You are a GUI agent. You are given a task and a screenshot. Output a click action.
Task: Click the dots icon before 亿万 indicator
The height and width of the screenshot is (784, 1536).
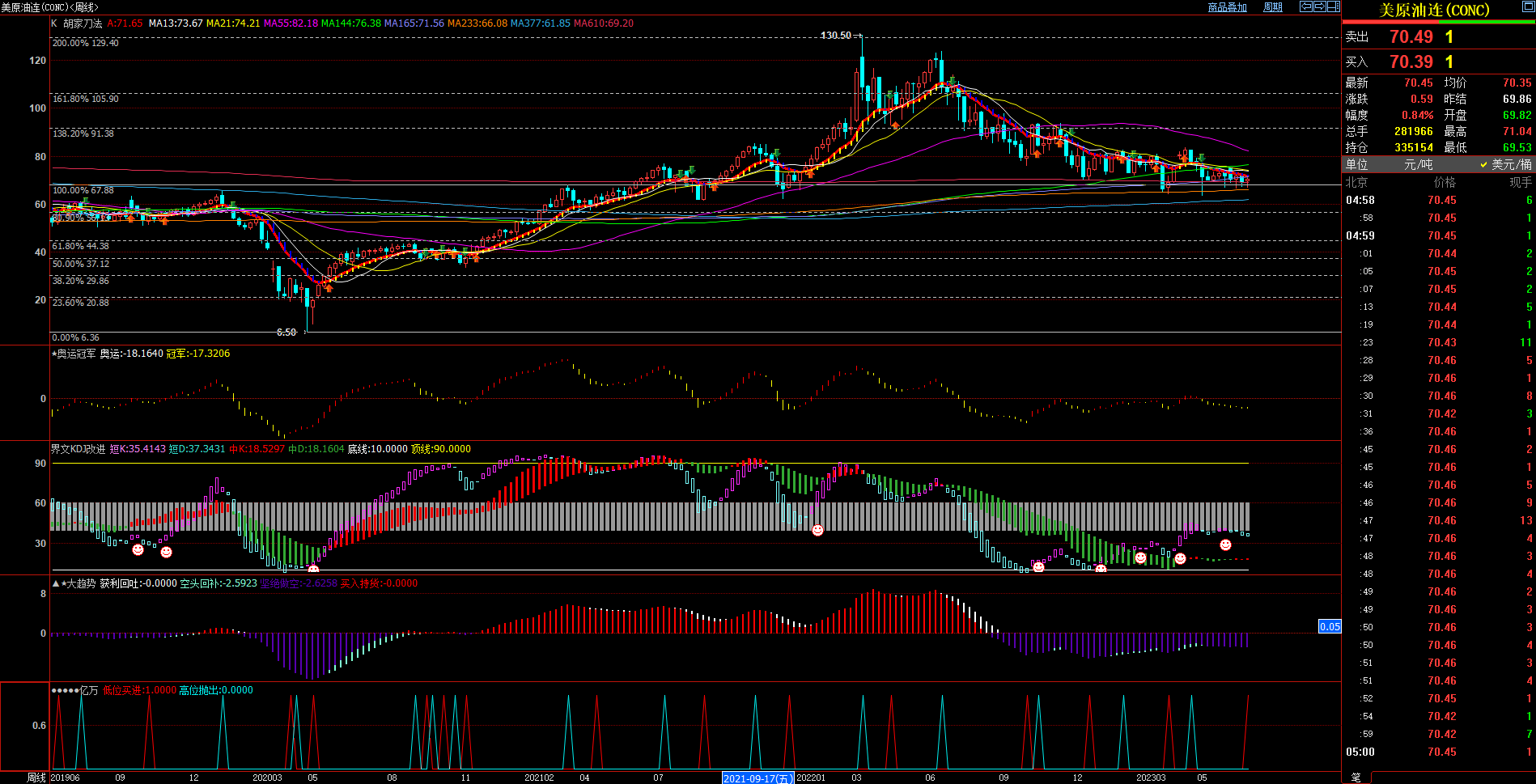[65, 691]
